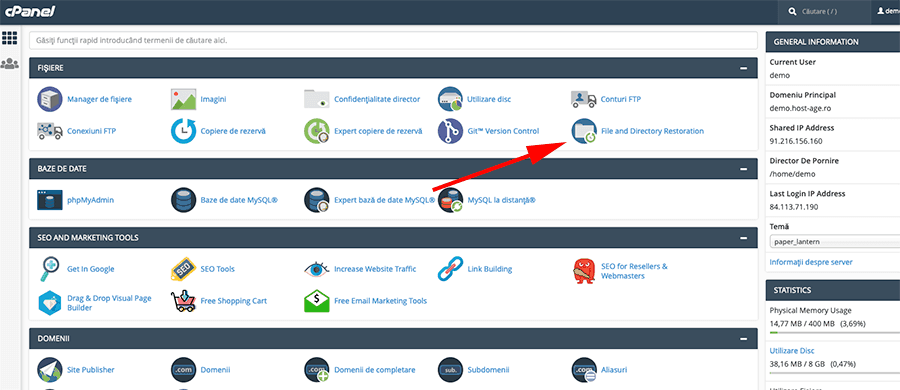Click Link Building link text

click(490, 269)
